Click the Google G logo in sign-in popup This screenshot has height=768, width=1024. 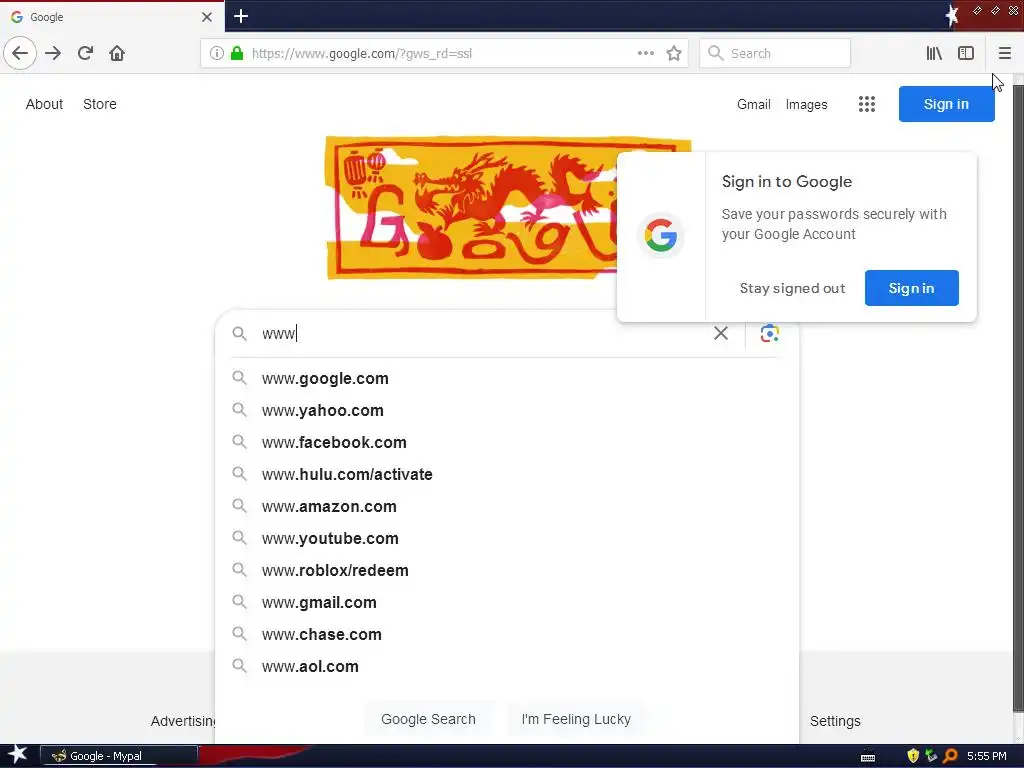tap(660, 235)
